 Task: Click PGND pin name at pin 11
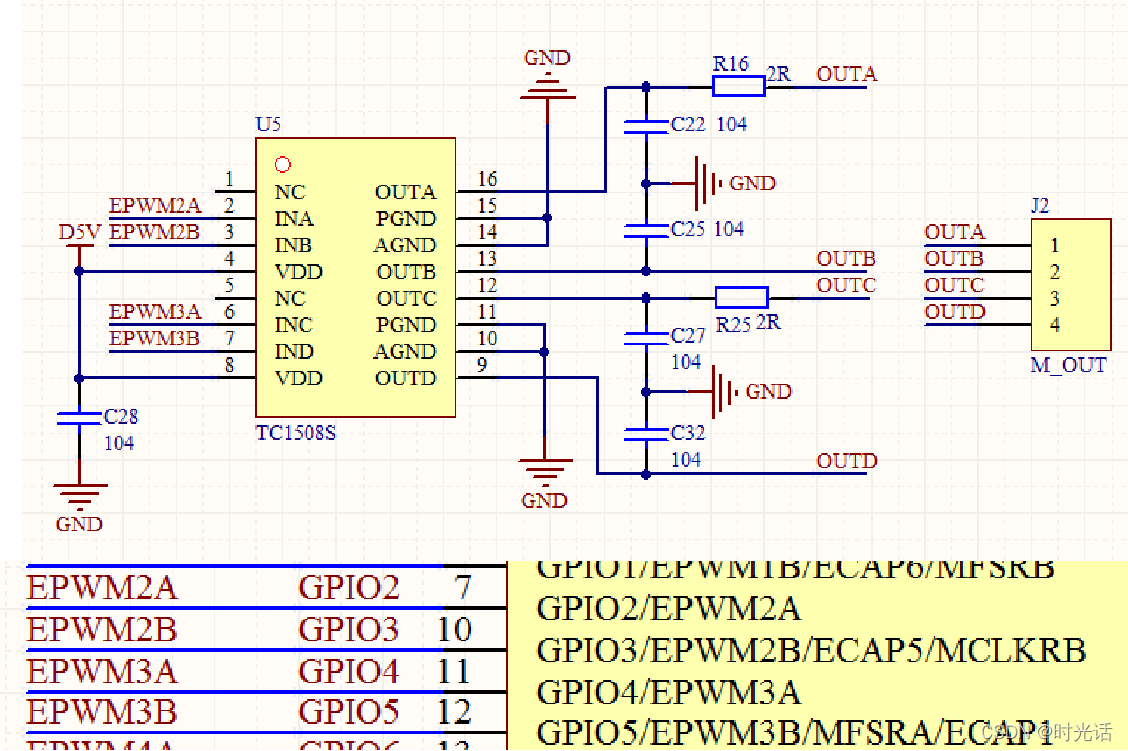pos(406,325)
